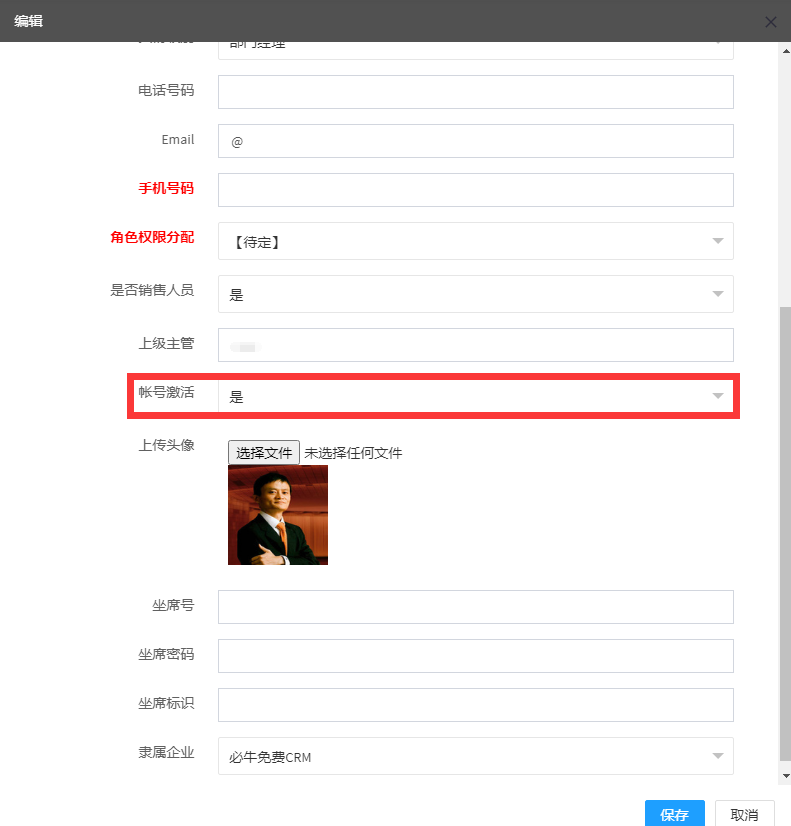Open the 帐号激活 dropdown
Screen dimensions: 791x826
coord(476,396)
